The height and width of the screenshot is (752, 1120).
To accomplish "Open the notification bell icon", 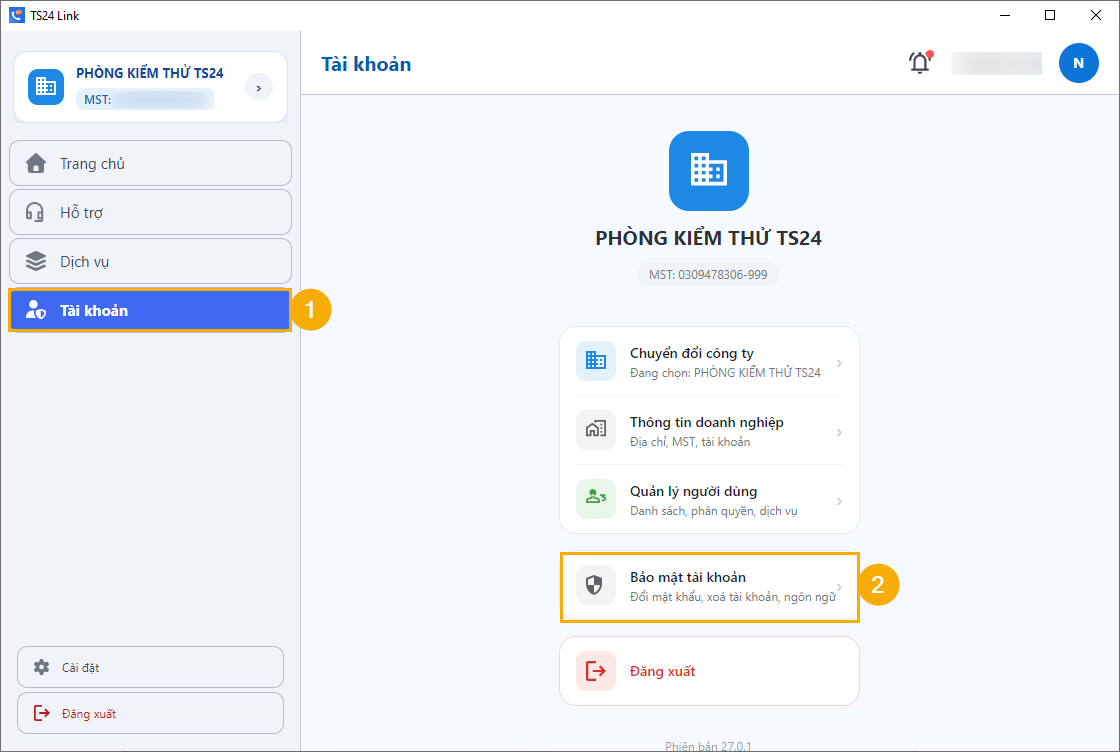I will [x=920, y=63].
